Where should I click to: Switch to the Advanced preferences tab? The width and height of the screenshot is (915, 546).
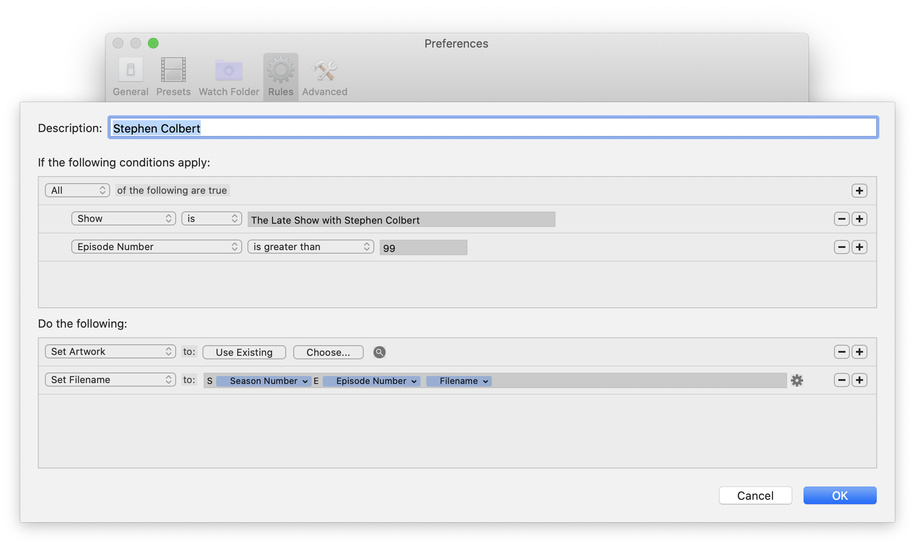[x=325, y=77]
